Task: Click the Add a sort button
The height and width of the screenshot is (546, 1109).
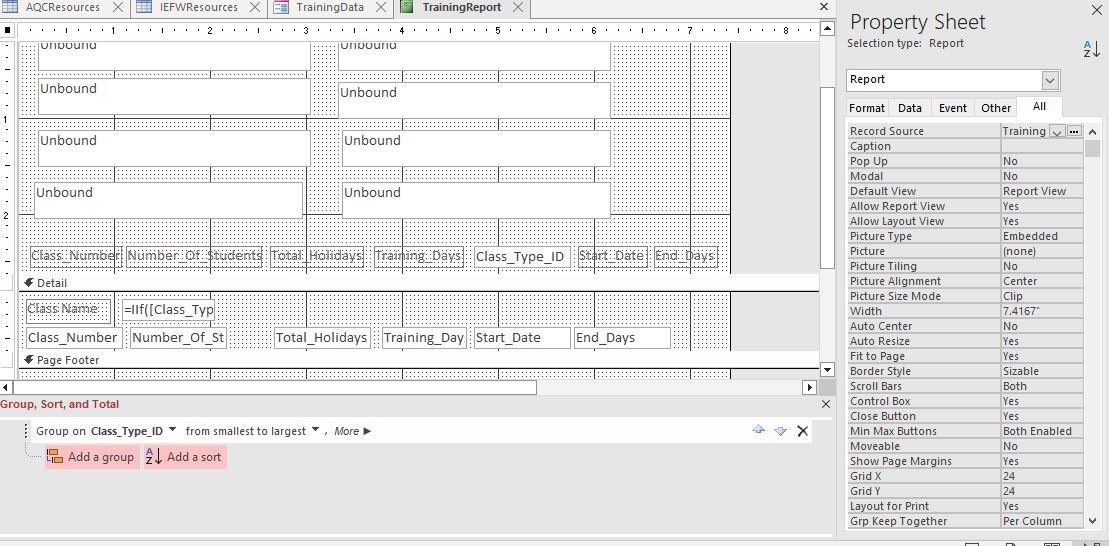Action: [185, 457]
